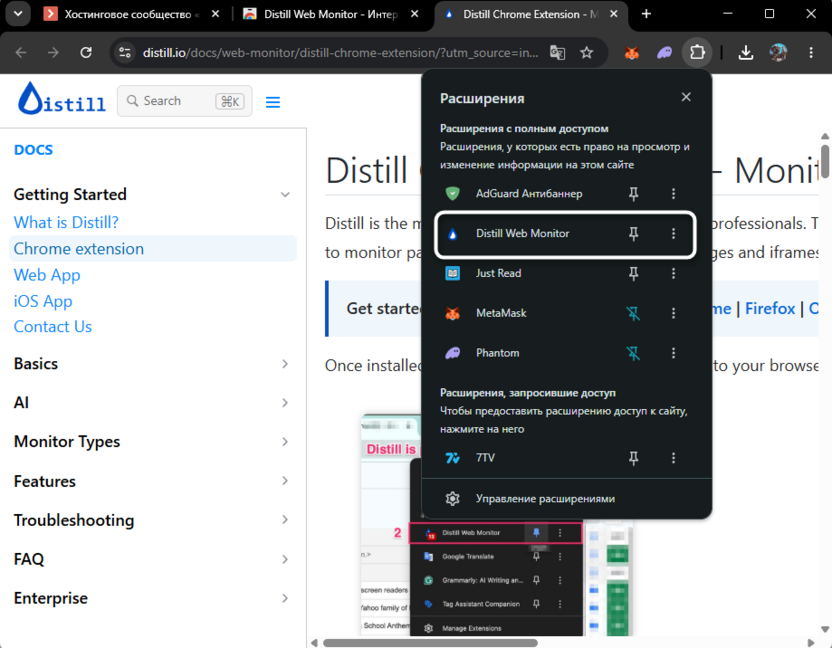Pin the Just Read extension

click(x=634, y=273)
